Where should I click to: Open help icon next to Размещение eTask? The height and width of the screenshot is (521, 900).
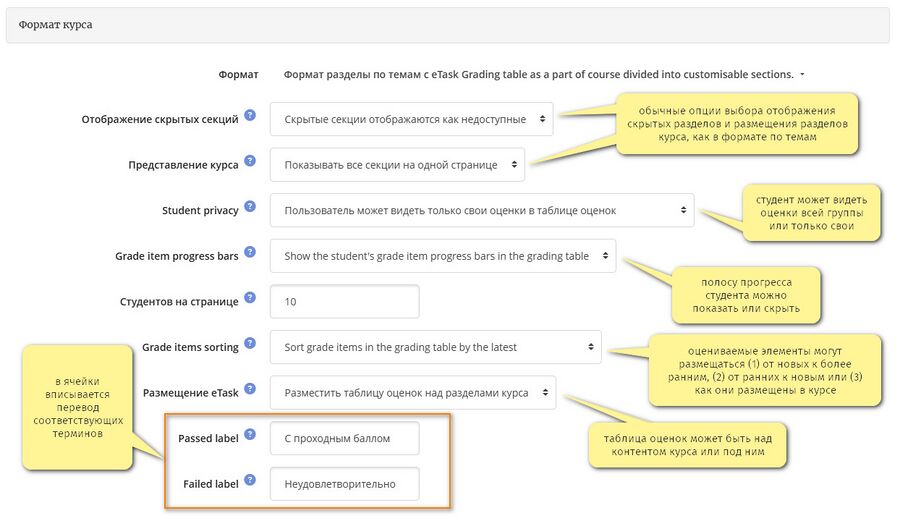pyautogui.click(x=250, y=388)
